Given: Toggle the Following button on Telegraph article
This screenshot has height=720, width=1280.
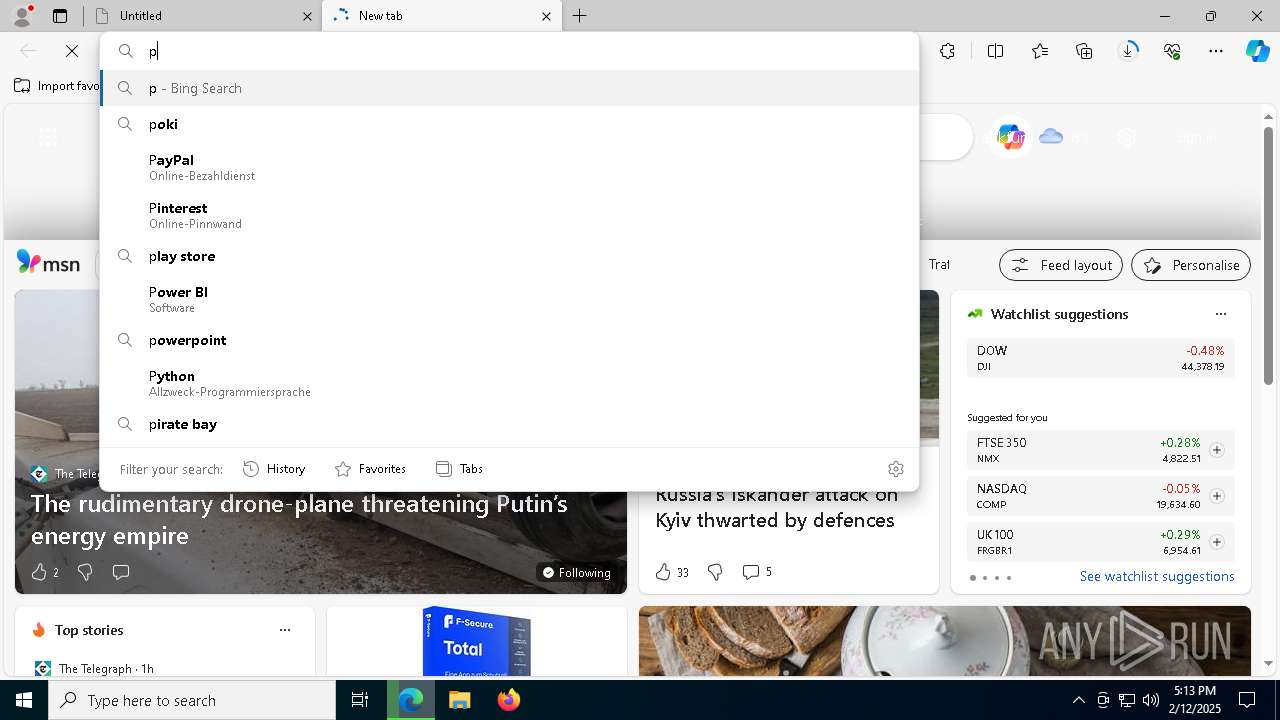Looking at the screenshot, I should (x=576, y=572).
